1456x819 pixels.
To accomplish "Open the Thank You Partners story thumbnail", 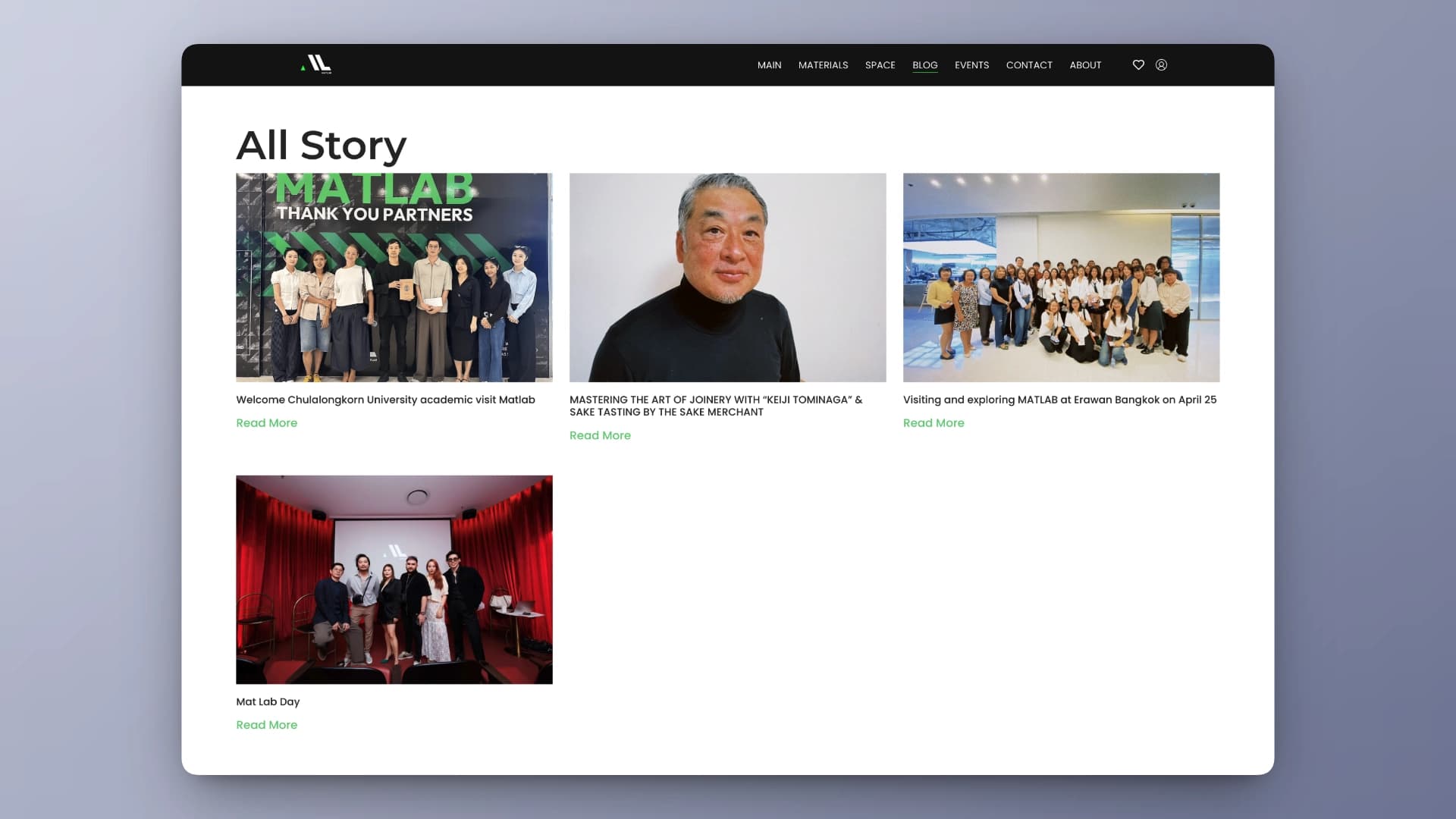I will coord(394,278).
